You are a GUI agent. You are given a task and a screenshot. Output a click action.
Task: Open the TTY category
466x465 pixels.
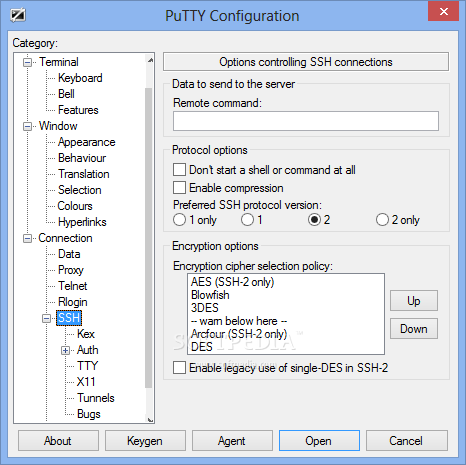pos(87,366)
